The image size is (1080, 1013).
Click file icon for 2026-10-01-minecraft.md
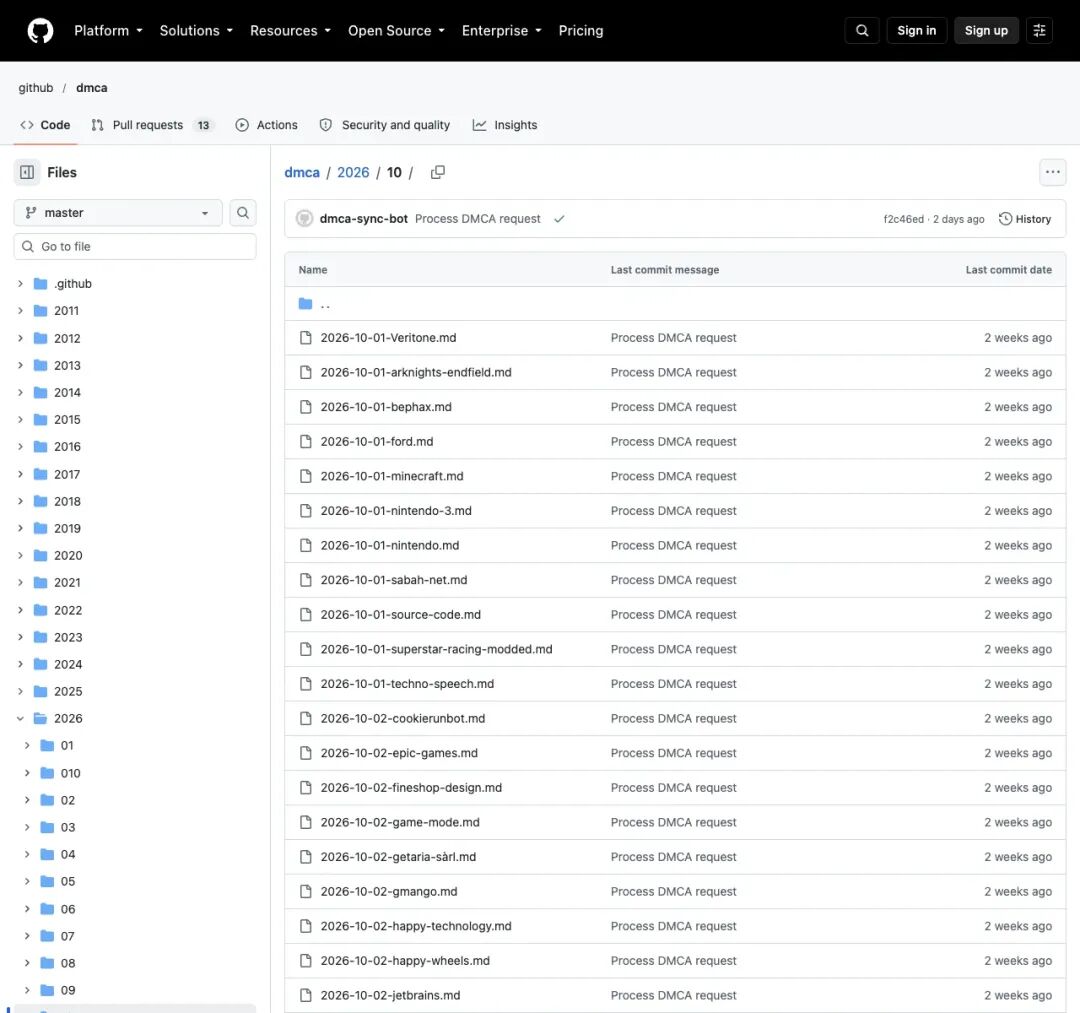click(x=306, y=477)
